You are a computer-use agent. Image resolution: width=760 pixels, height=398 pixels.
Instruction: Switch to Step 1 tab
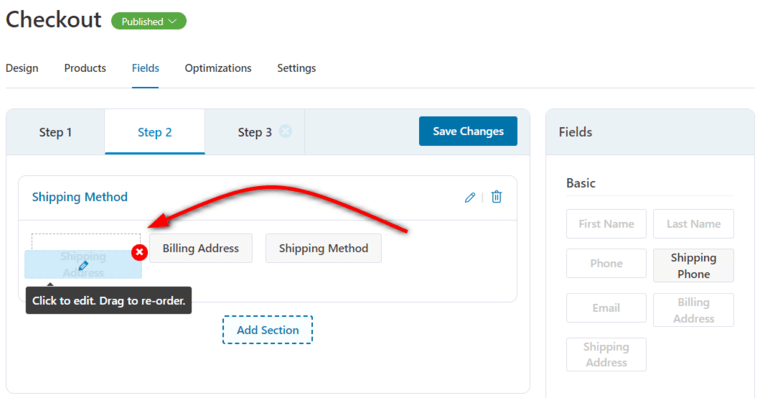click(55, 132)
